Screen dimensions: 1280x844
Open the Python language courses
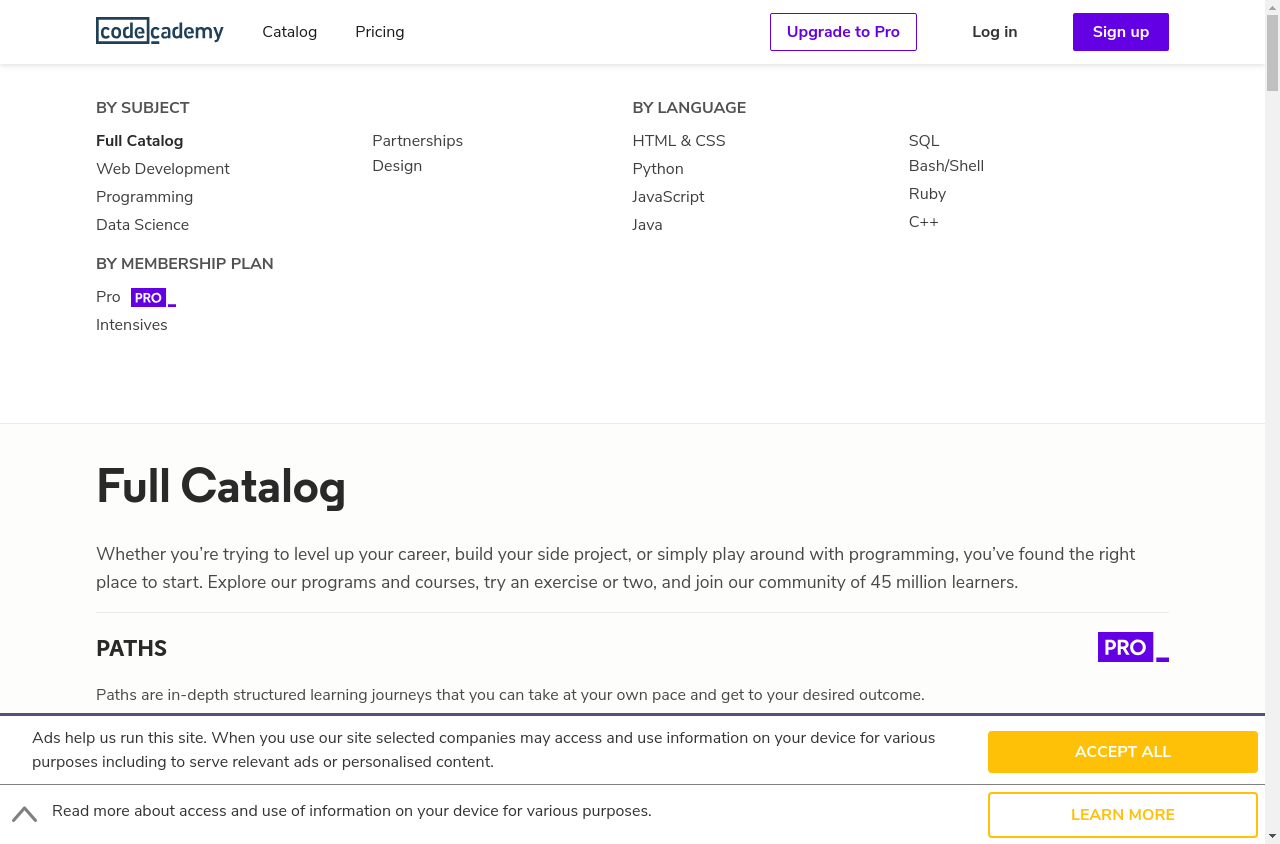coord(658,169)
